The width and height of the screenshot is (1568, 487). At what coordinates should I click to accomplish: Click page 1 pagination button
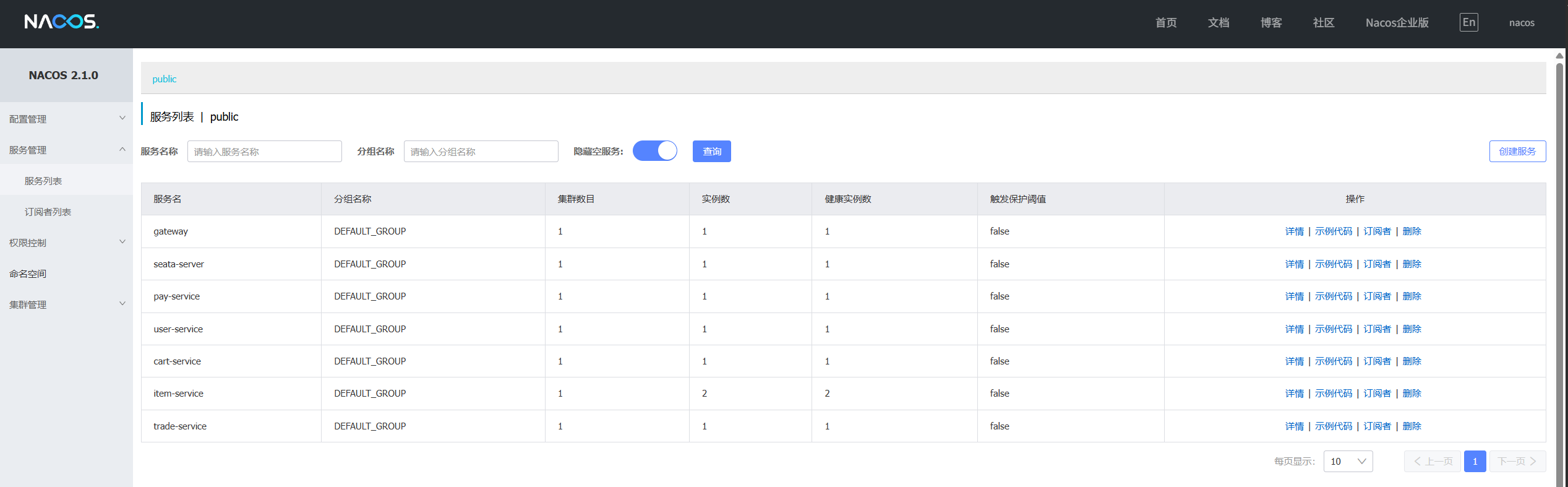click(1475, 461)
